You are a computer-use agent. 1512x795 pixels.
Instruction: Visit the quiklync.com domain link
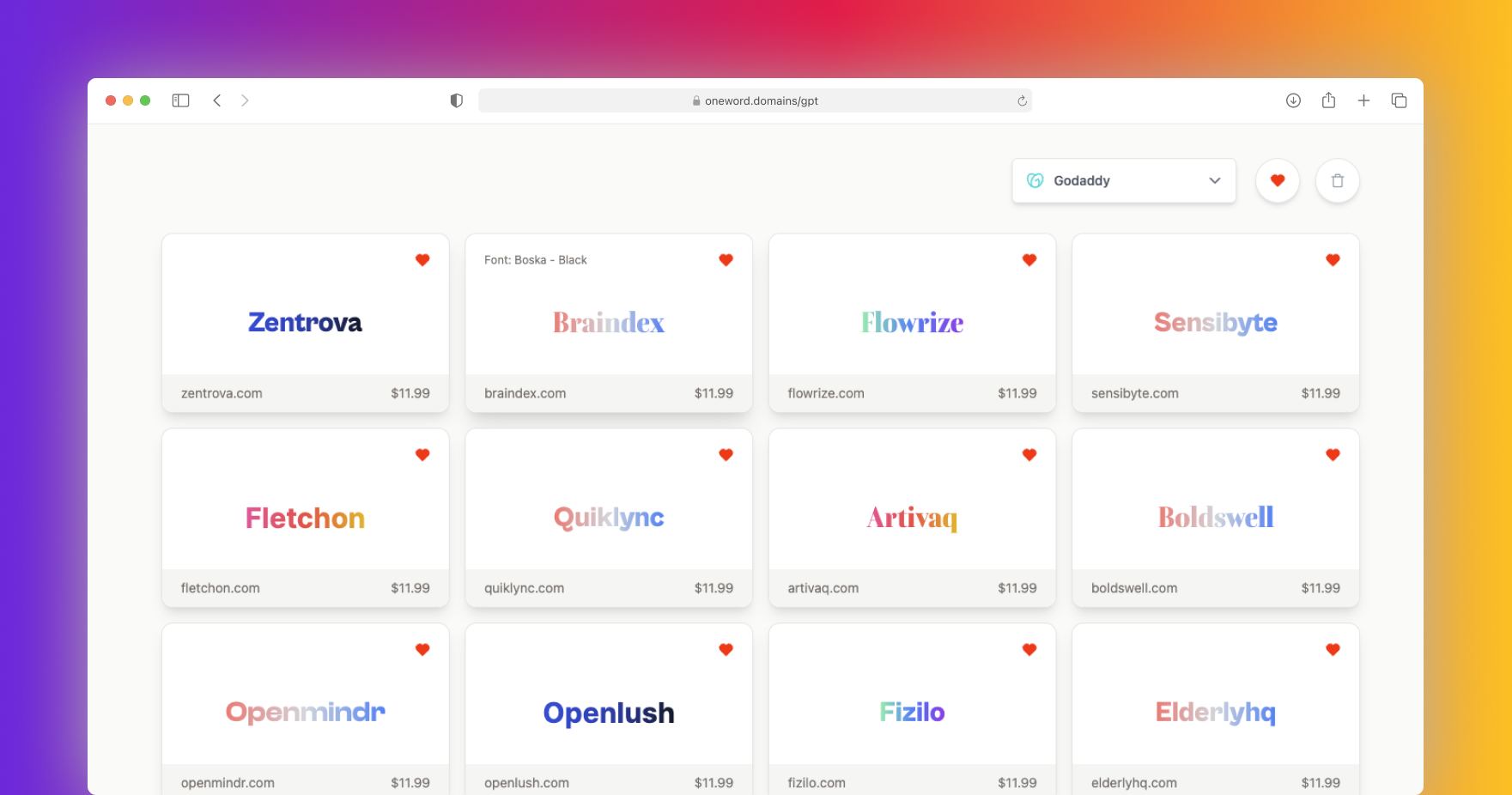point(524,588)
